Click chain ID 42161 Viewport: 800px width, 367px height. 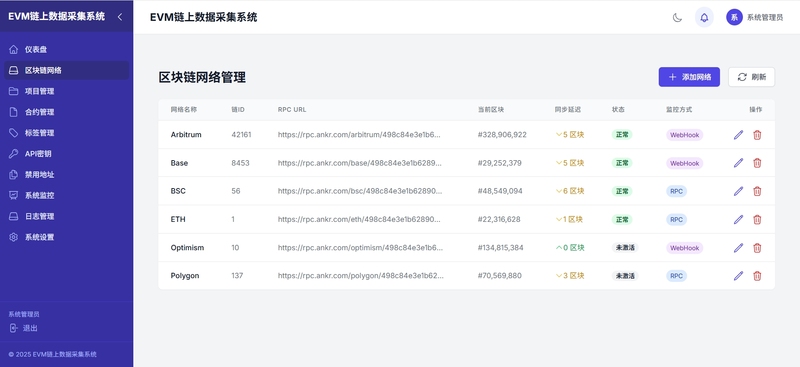[x=241, y=135]
